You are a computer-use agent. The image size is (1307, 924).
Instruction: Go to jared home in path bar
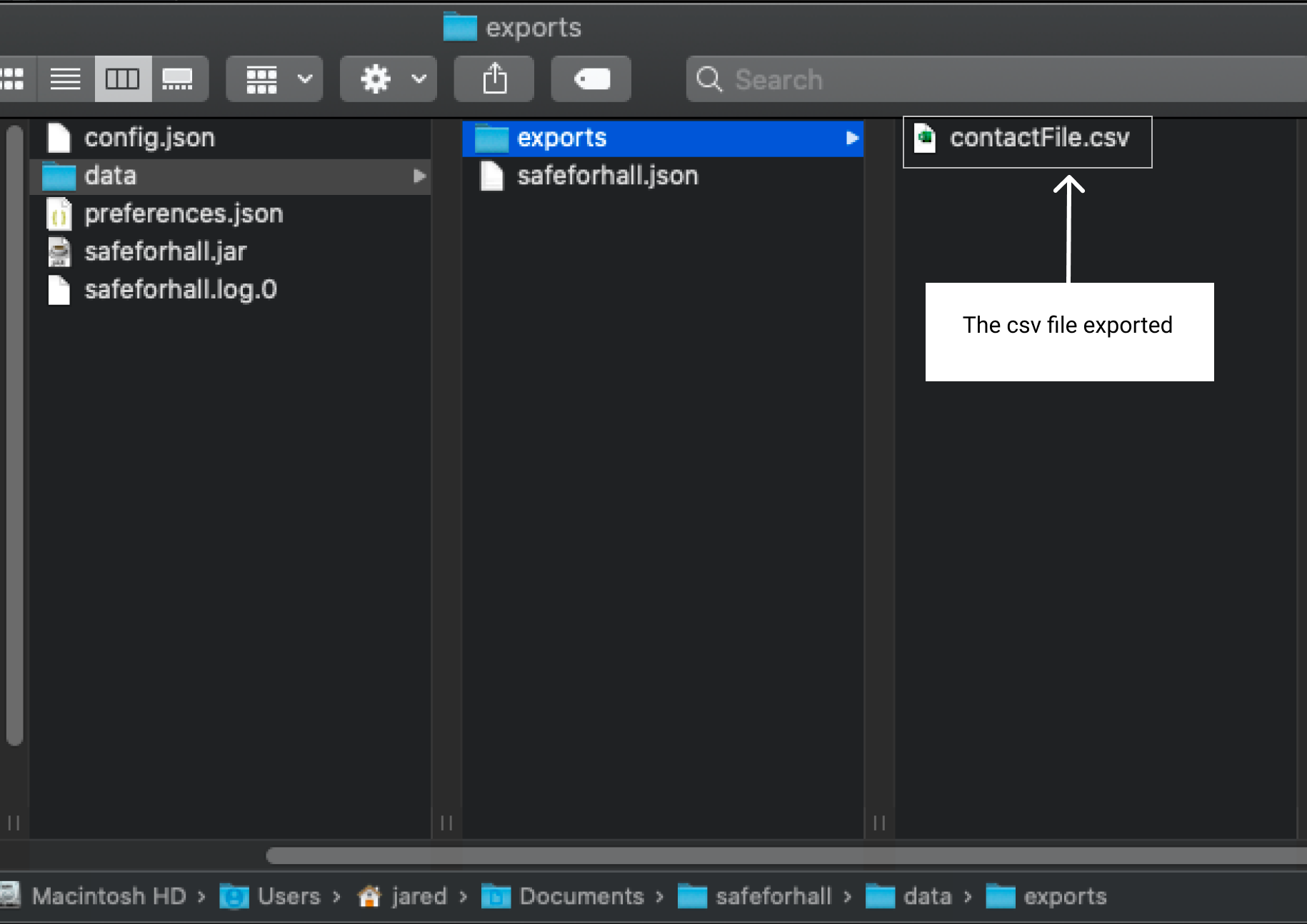tap(402, 896)
